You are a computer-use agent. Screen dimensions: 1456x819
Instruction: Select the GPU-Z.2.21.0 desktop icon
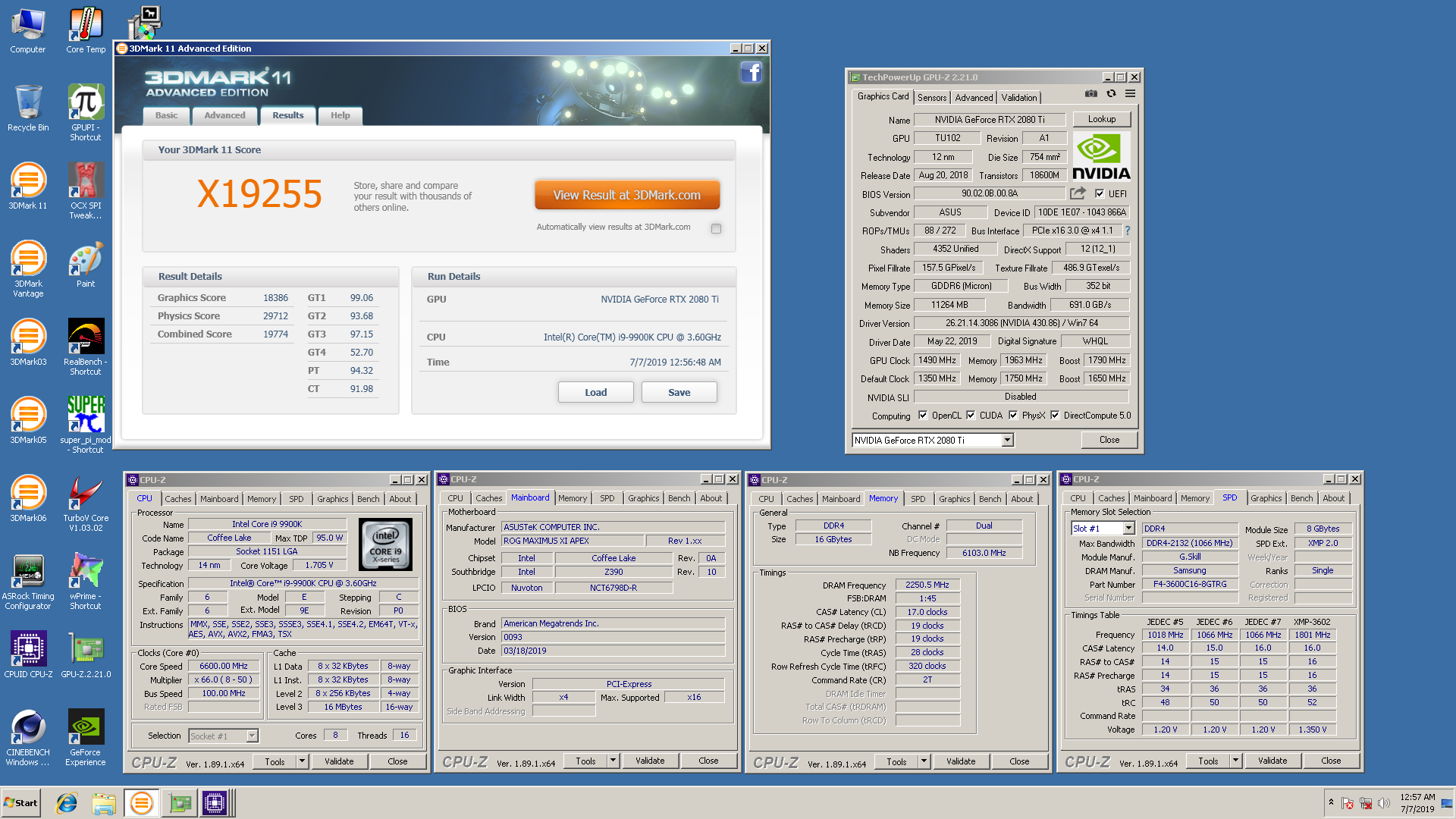(86, 655)
